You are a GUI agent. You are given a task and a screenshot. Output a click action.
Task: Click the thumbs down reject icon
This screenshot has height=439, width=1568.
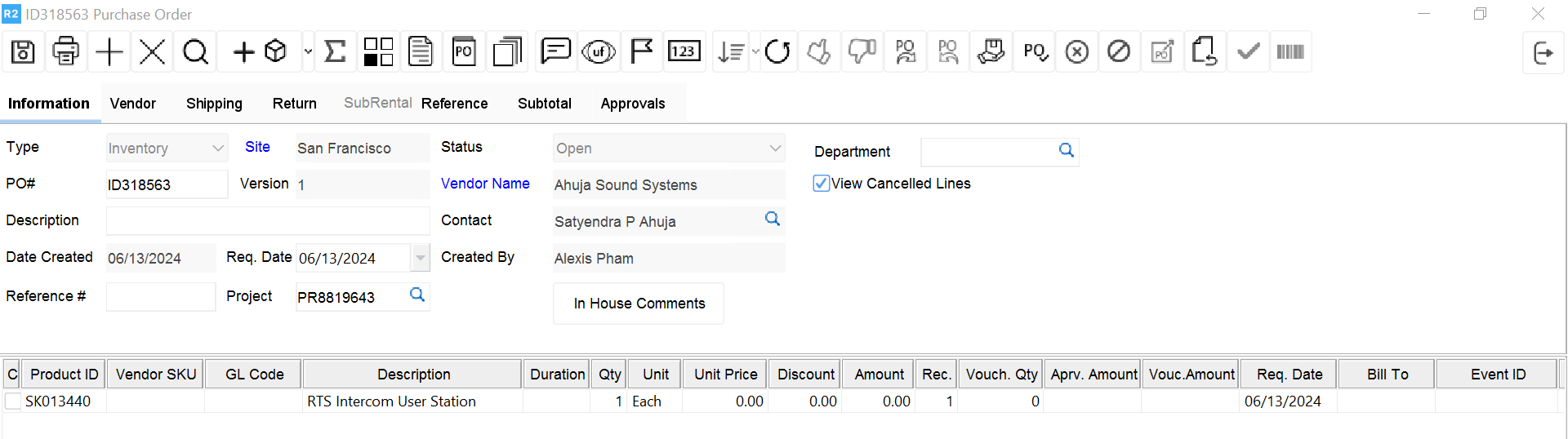862,52
